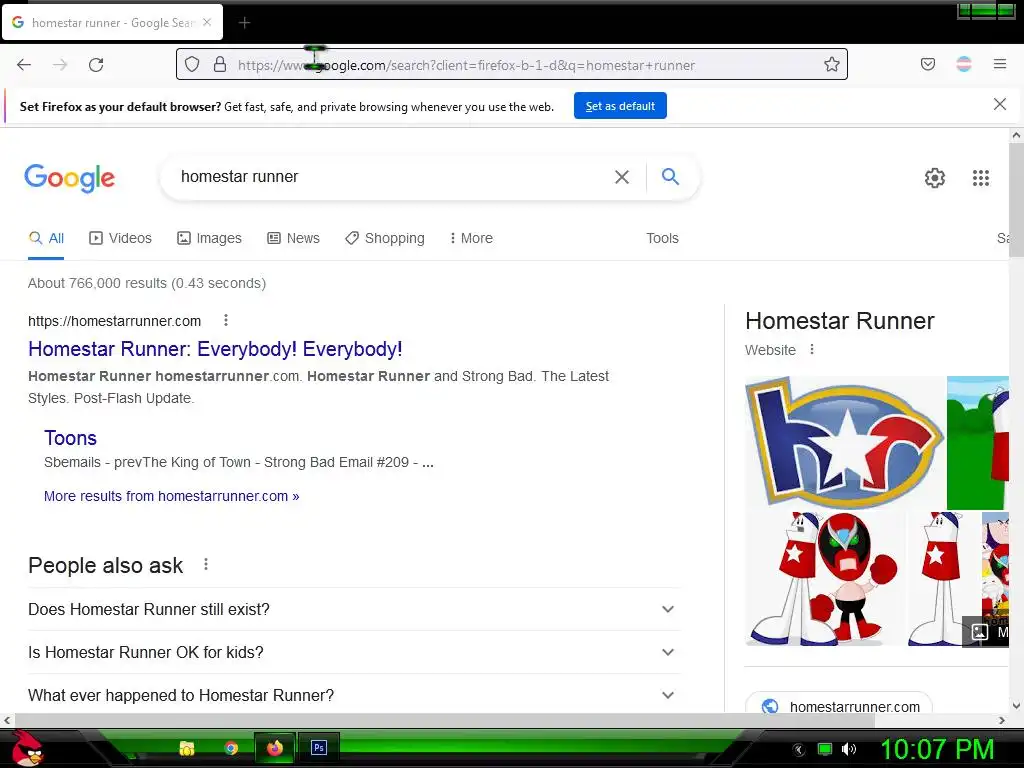Screen dimensions: 1024x768
Task: Bookmark this page with the star
Action: 831,65
